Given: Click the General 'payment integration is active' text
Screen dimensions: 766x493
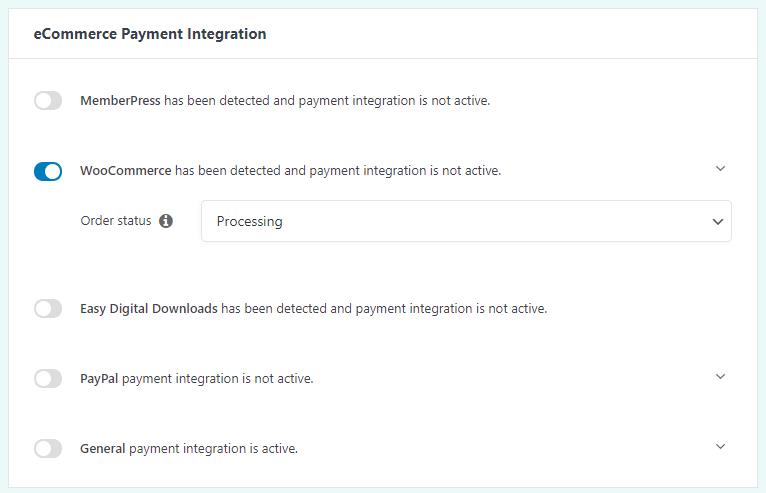Looking at the screenshot, I should click(x=213, y=449).
